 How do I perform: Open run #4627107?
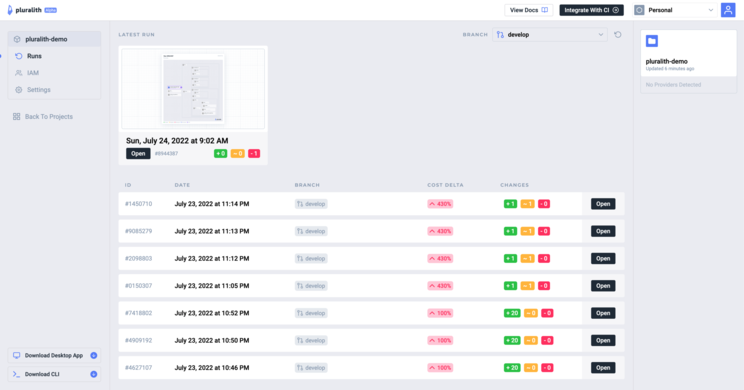coord(603,368)
